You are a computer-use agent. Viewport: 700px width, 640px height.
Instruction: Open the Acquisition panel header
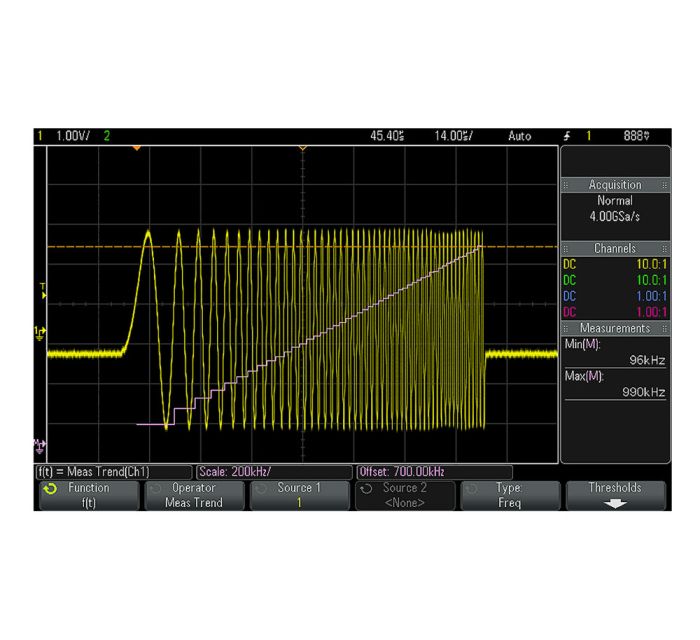click(615, 185)
